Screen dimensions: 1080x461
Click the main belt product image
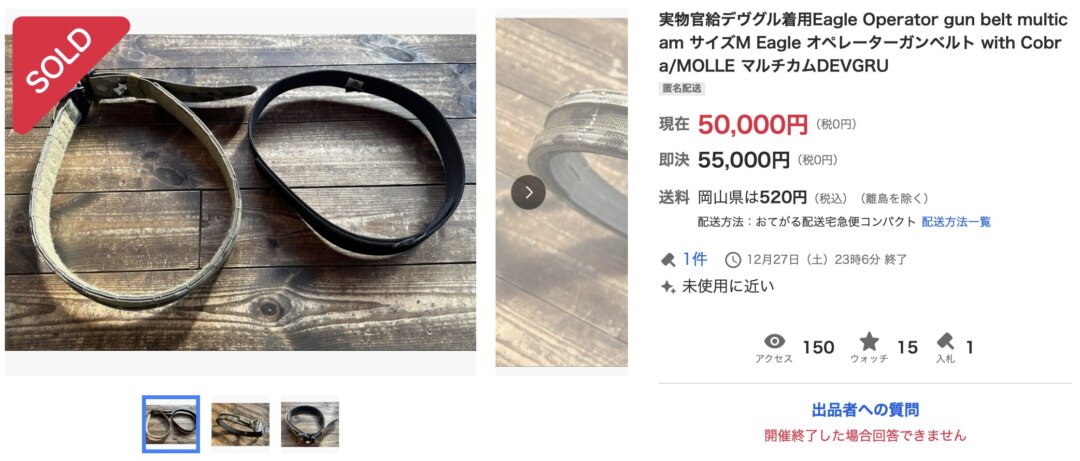coord(240,192)
